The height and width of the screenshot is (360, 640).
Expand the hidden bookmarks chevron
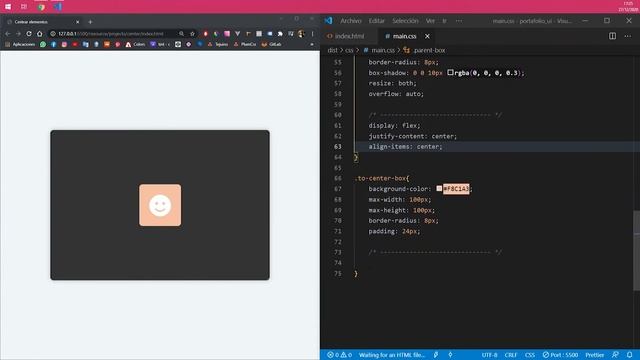[x=312, y=44]
